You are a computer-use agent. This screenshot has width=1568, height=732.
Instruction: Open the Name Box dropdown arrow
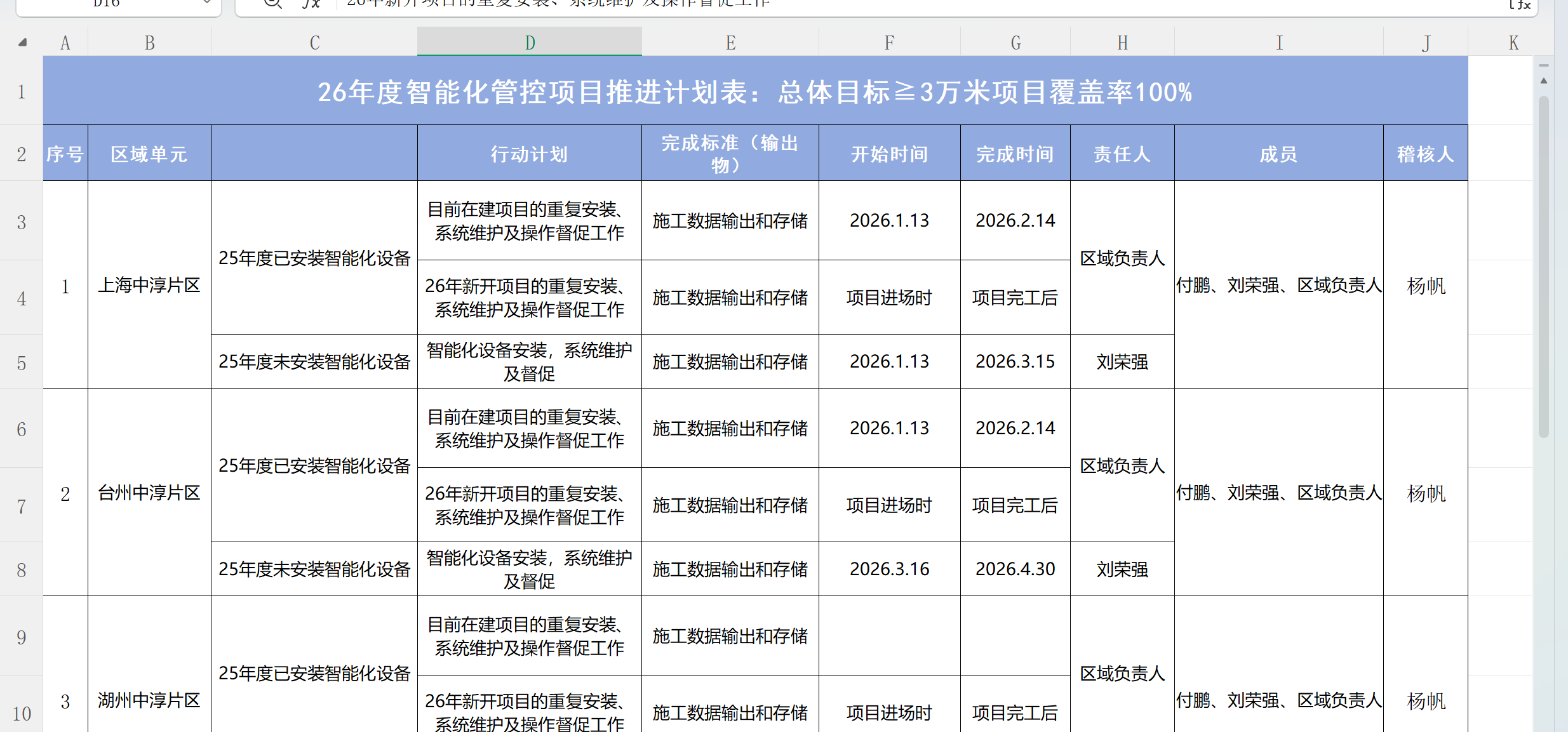[x=207, y=3]
